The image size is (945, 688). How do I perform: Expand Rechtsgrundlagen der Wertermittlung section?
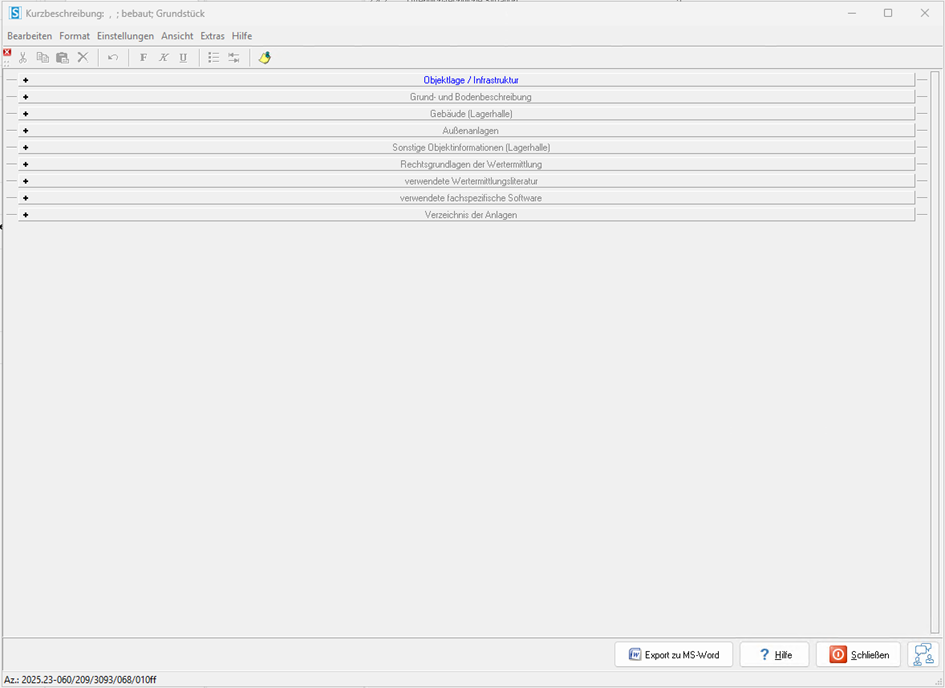click(x=25, y=164)
